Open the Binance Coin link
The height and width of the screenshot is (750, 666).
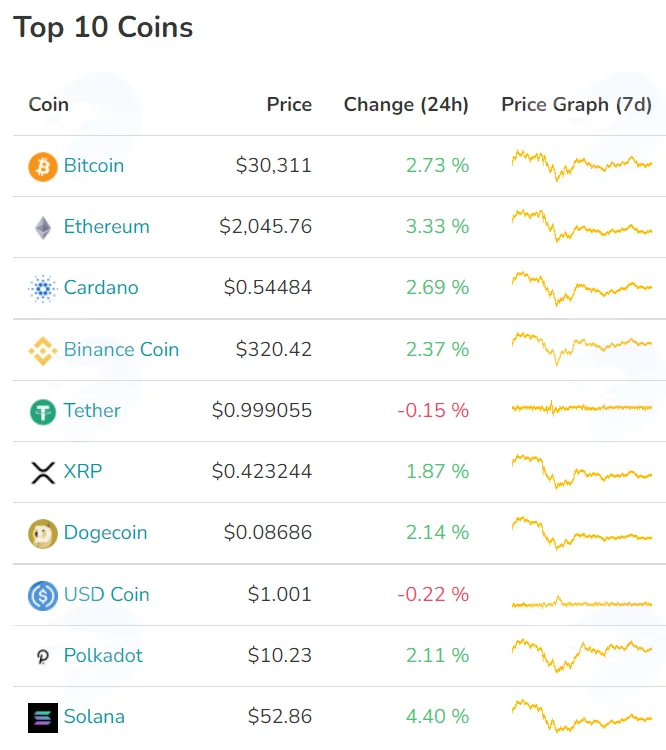(x=122, y=349)
